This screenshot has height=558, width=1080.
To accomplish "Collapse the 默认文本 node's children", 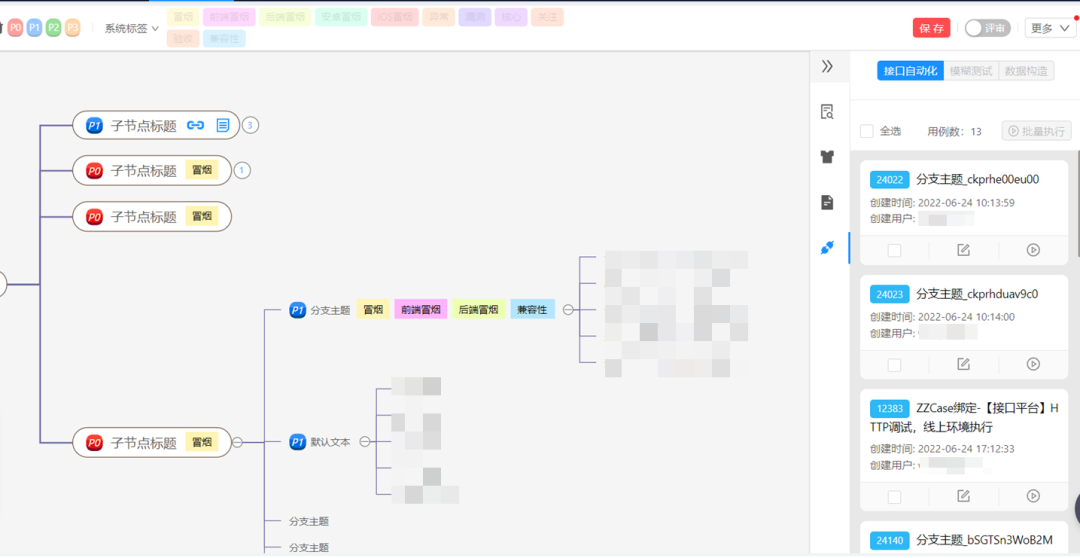I will tap(365, 442).
